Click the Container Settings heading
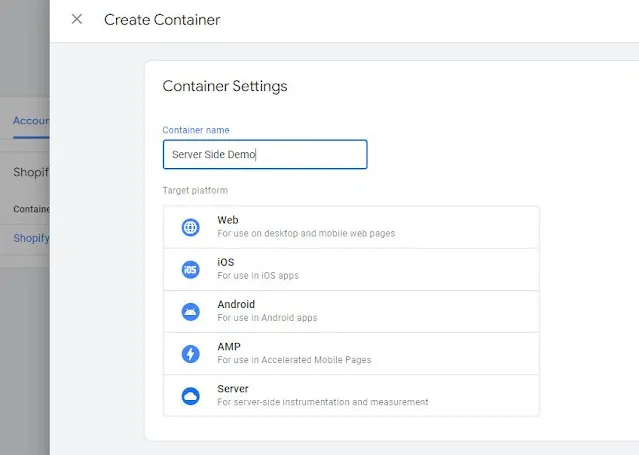This screenshot has width=639, height=455. pos(225,86)
